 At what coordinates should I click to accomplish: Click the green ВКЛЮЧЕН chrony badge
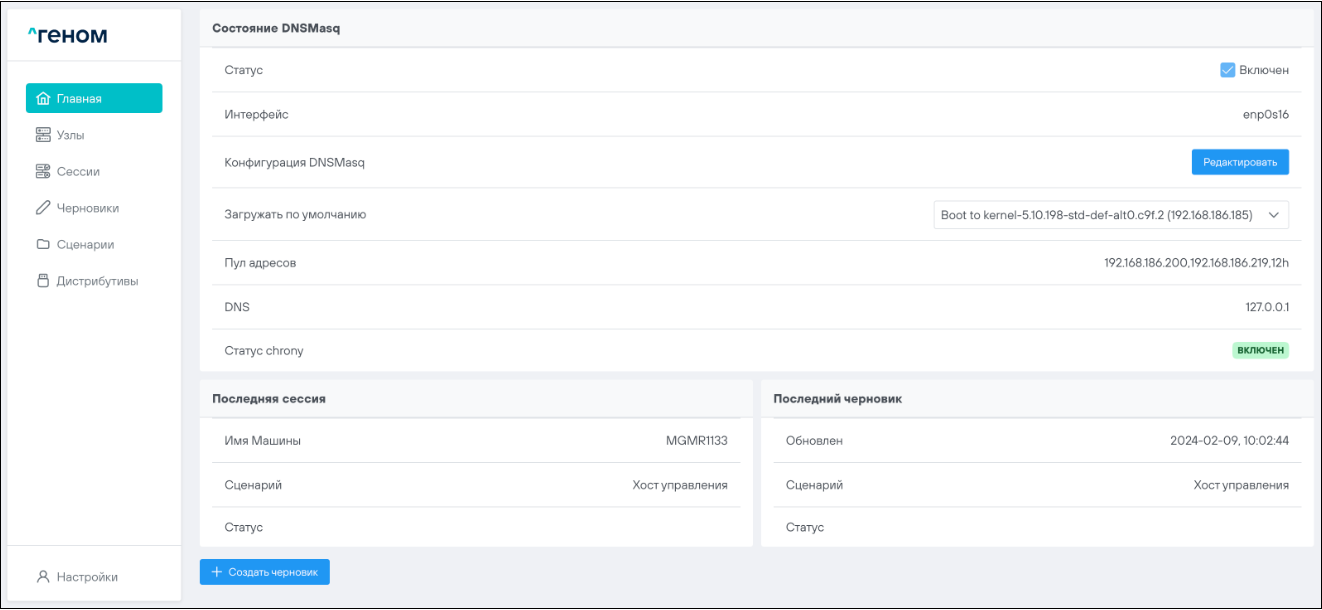point(1260,351)
